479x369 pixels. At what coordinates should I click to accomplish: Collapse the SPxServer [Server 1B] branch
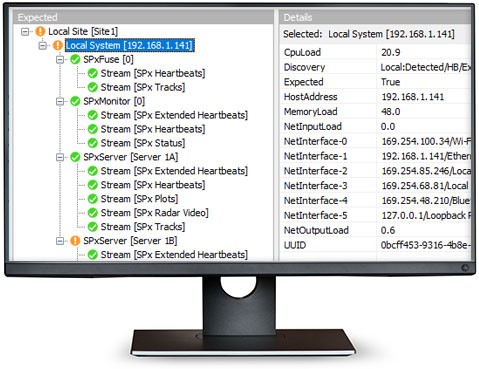pos(60,241)
